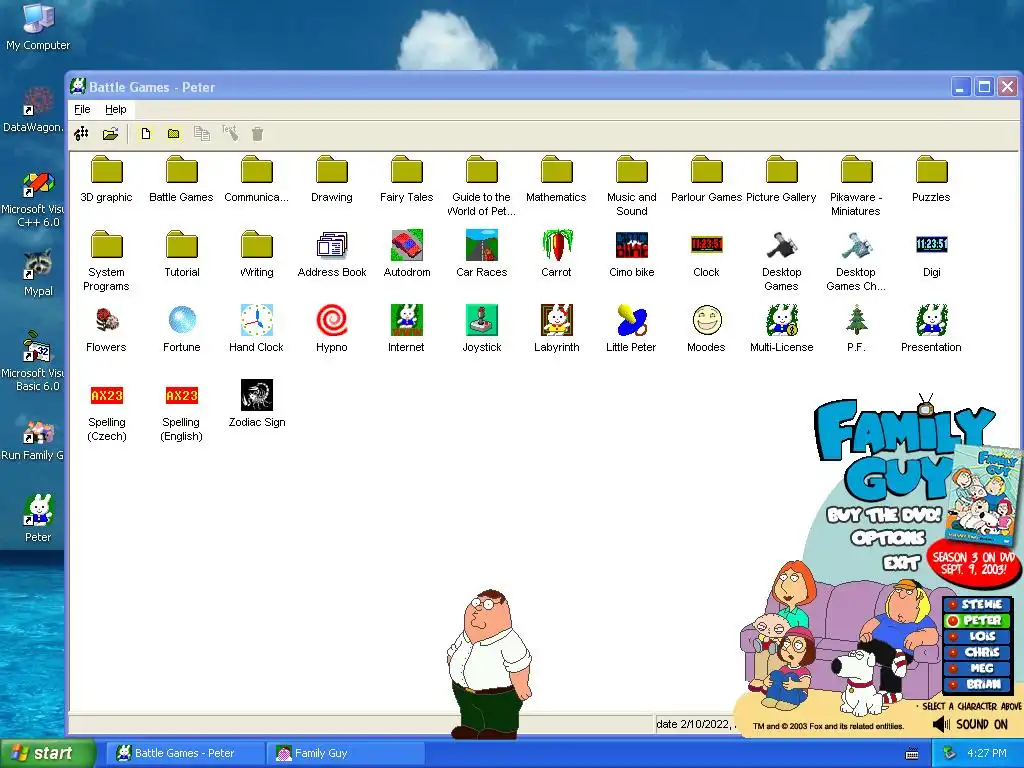Select Stewie character radio option
Viewport: 1024px width, 768px height.
(978, 605)
